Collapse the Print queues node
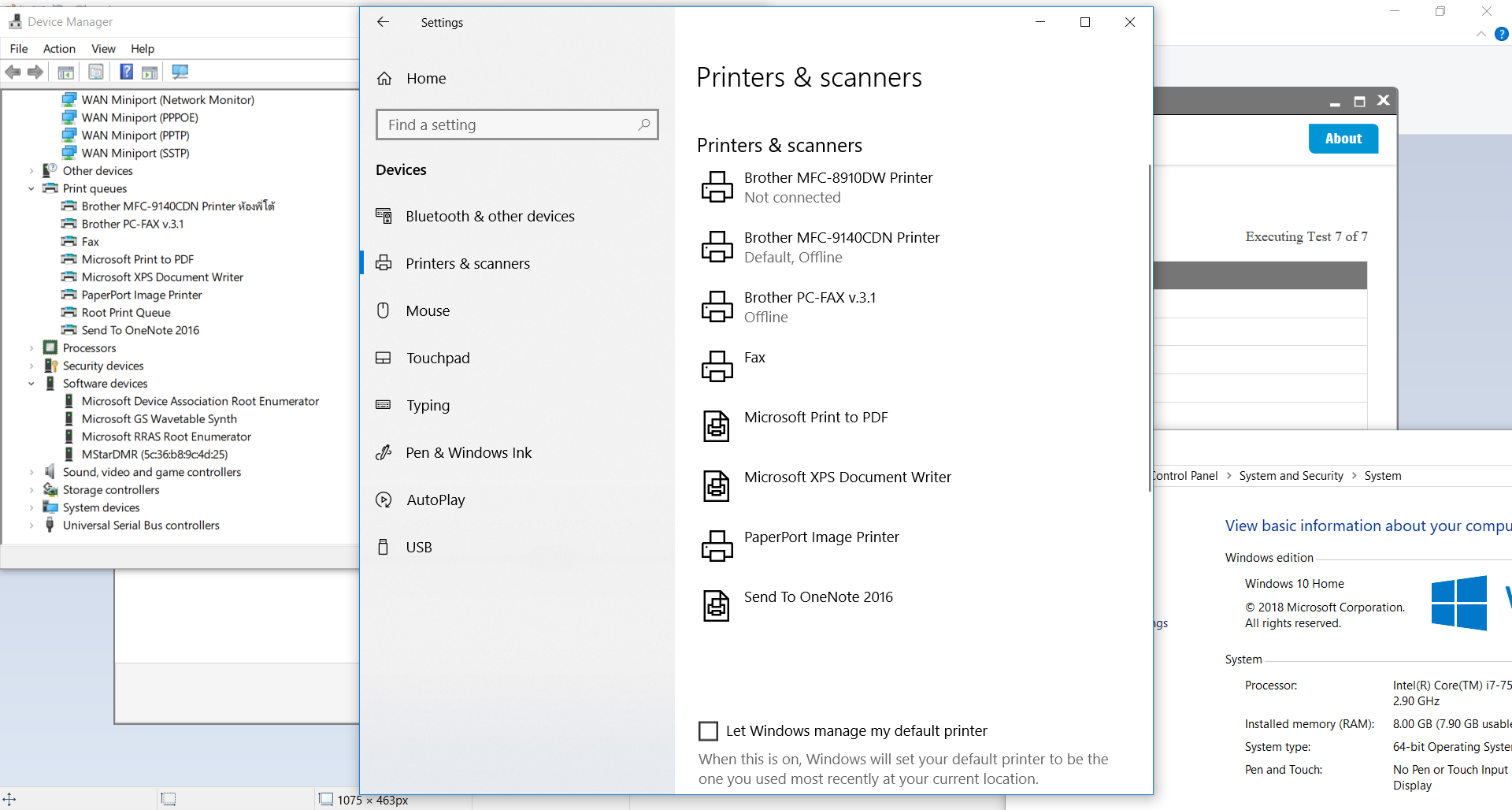1512x810 pixels. click(31, 188)
